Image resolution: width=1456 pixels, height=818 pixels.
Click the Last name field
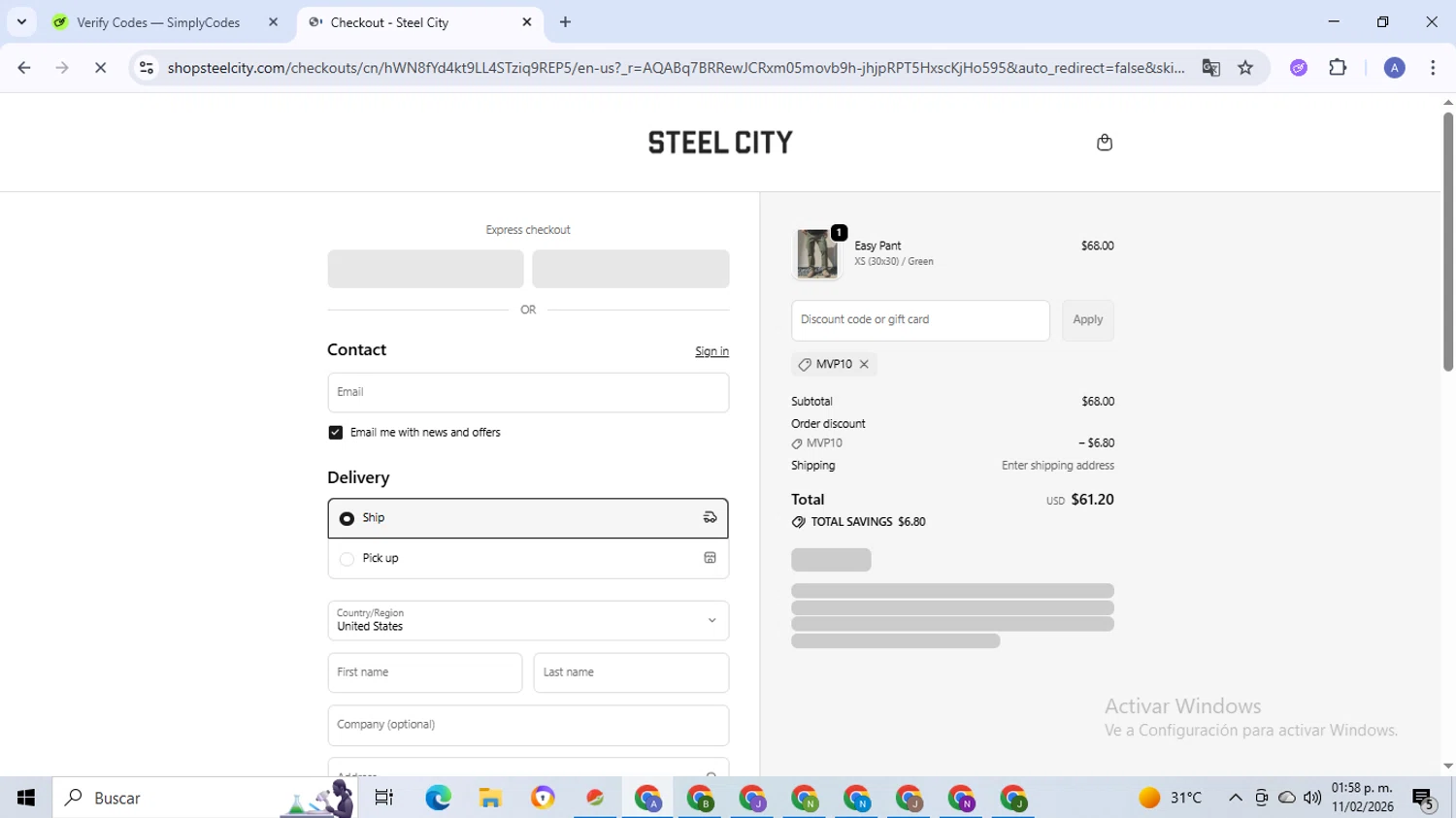[x=631, y=672]
